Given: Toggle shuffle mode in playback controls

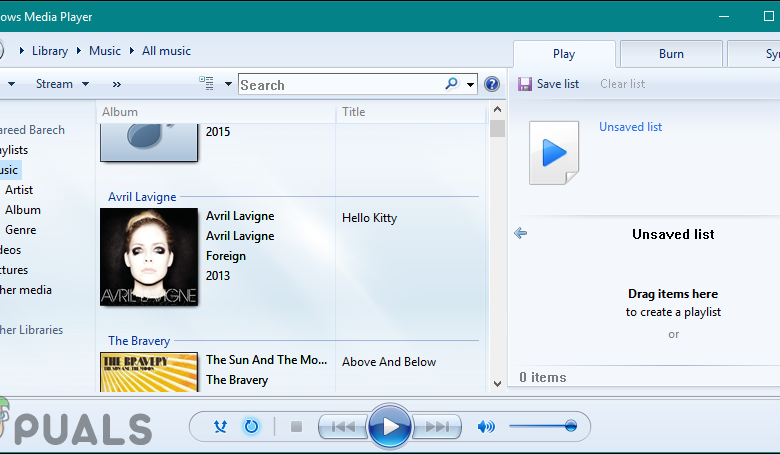Looking at the screenshot, I should tap(220, 426).
